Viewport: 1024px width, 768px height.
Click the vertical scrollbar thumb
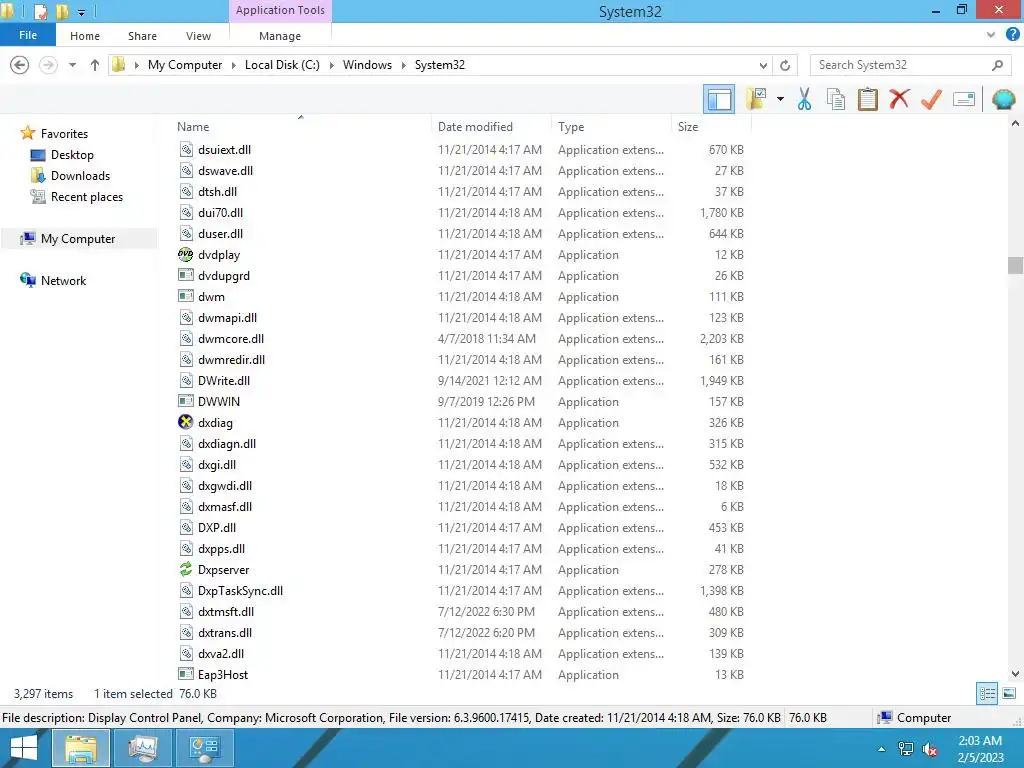click(1015, 265)
